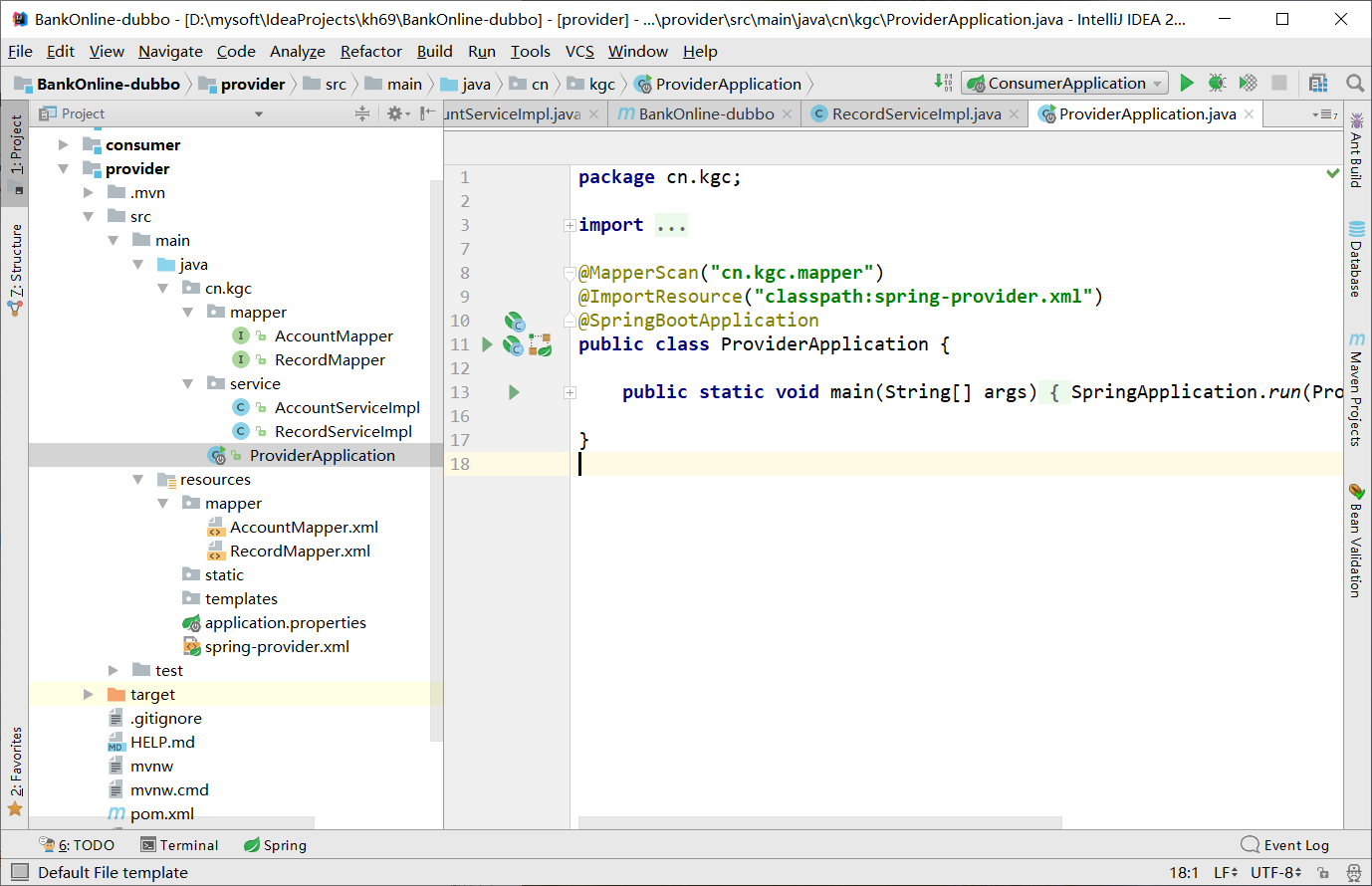1372x886 pixels.
Task: Open the Event Log
Action: pyautogui.click(x=1285, y=845)
